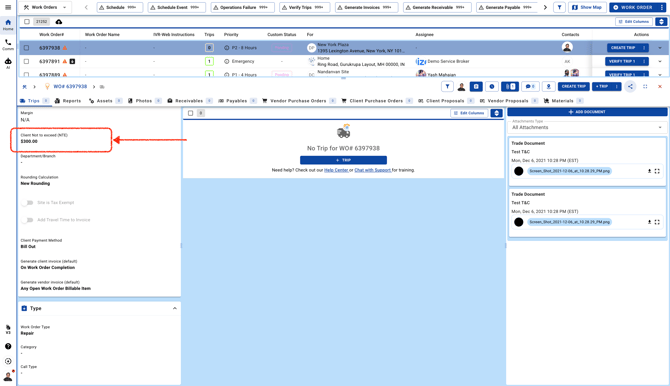Image resolution: width=670 pixels, height=386 pixels.
Task: Expand first Trade Document attachment preview
Action: tap(657, 171)
